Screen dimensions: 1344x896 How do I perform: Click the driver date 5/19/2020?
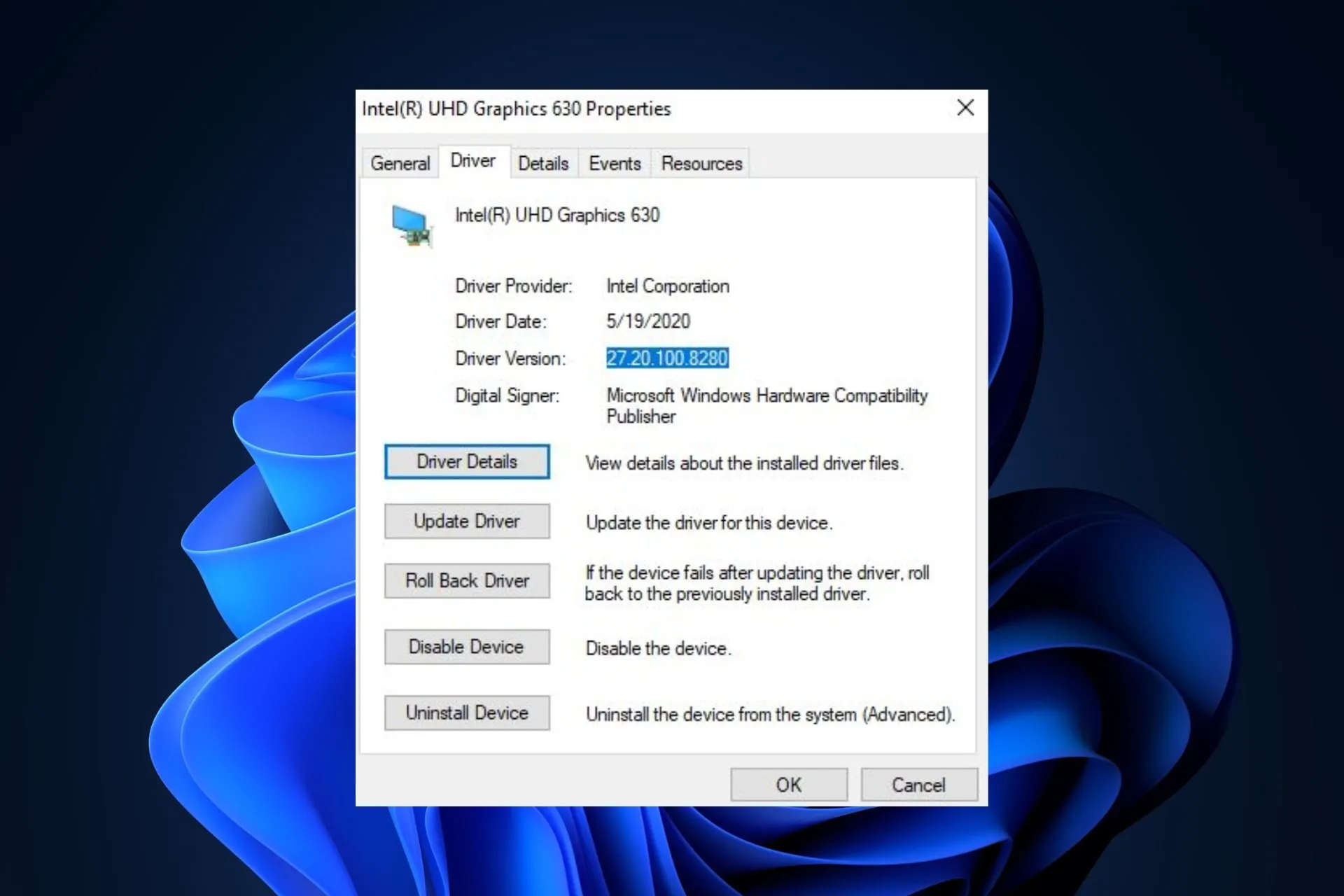tap(648, 321)
